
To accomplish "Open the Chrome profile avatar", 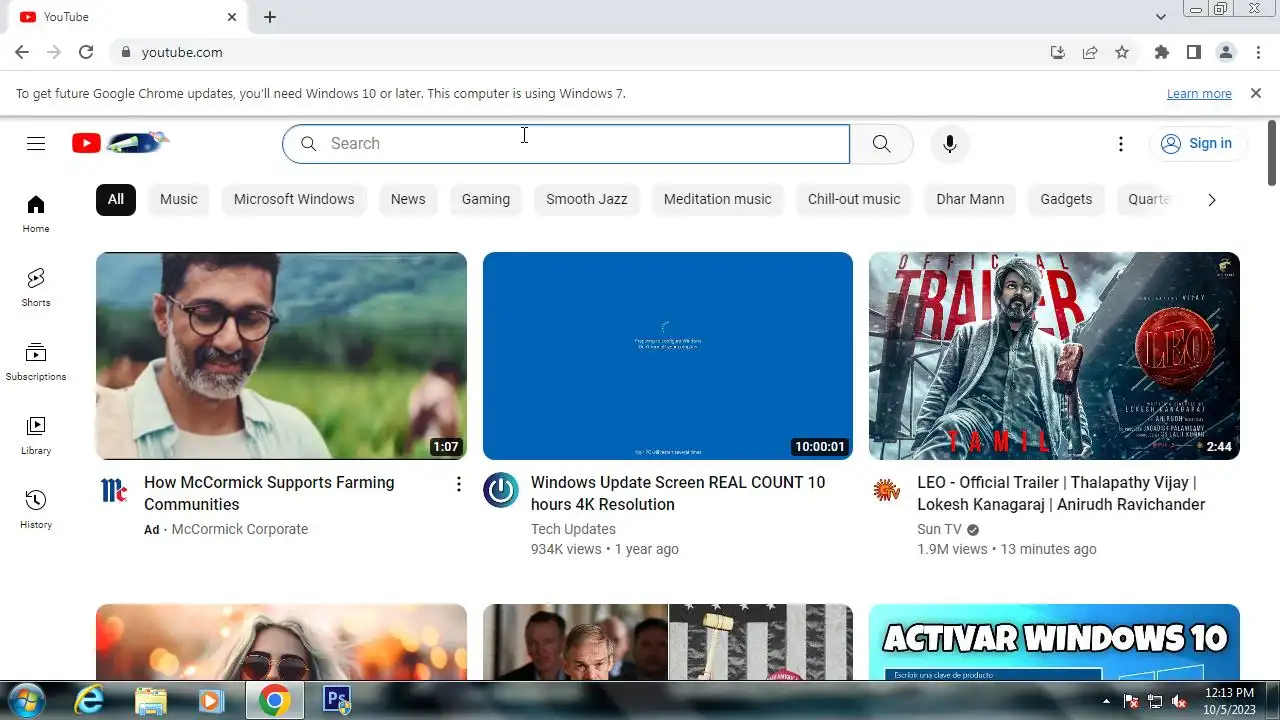I will (x=1226, y=52).
